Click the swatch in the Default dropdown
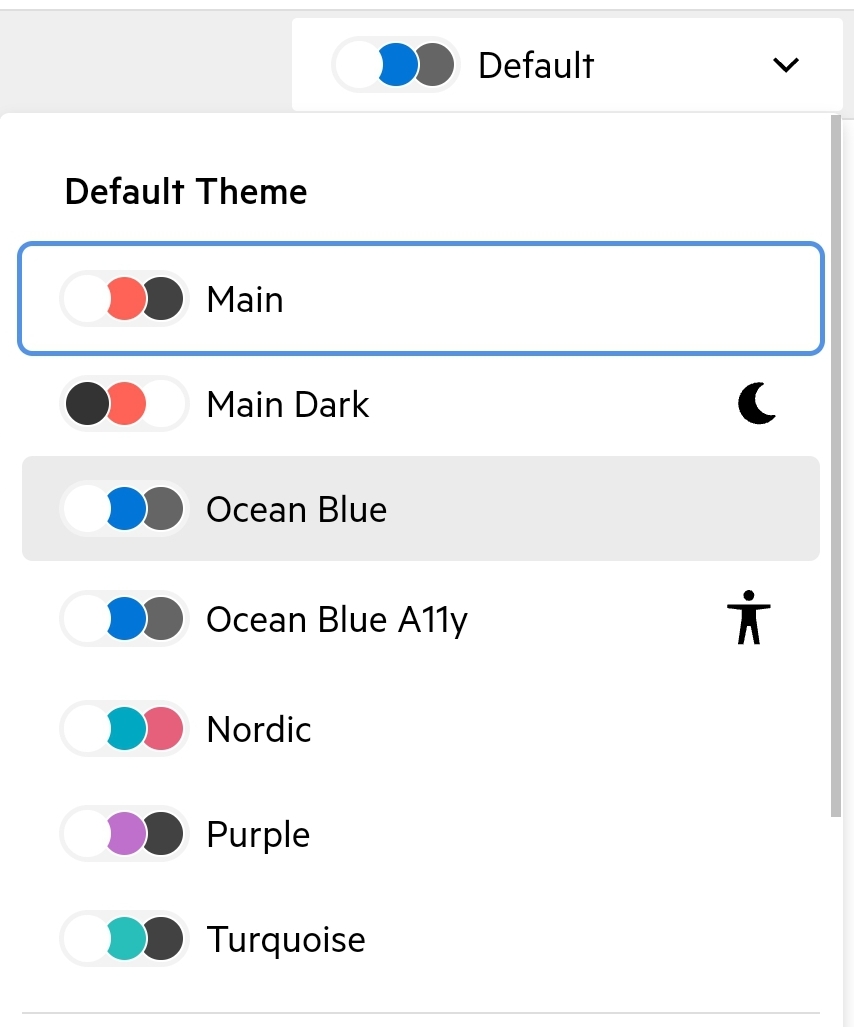854x1027 pixels. pyautogui.click(x=395, y=65)
